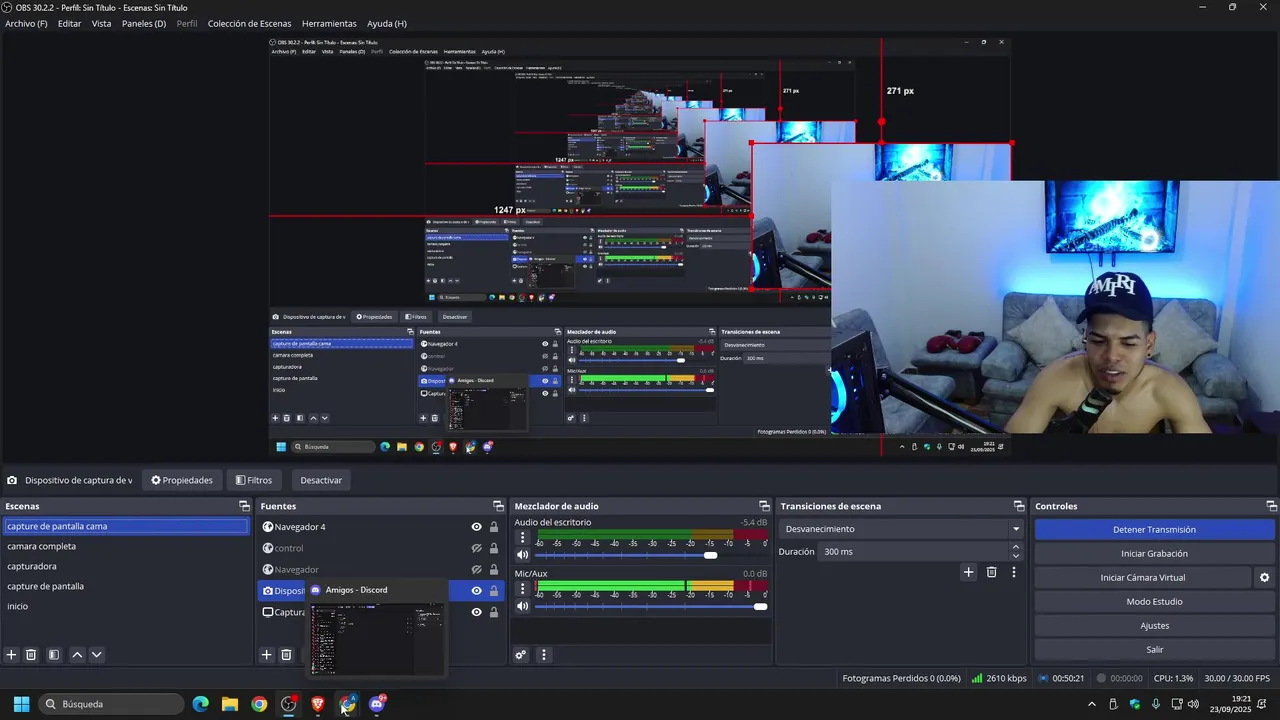
Task: Undock the Transiciones de escena panel
Action: coord(1019,506)
